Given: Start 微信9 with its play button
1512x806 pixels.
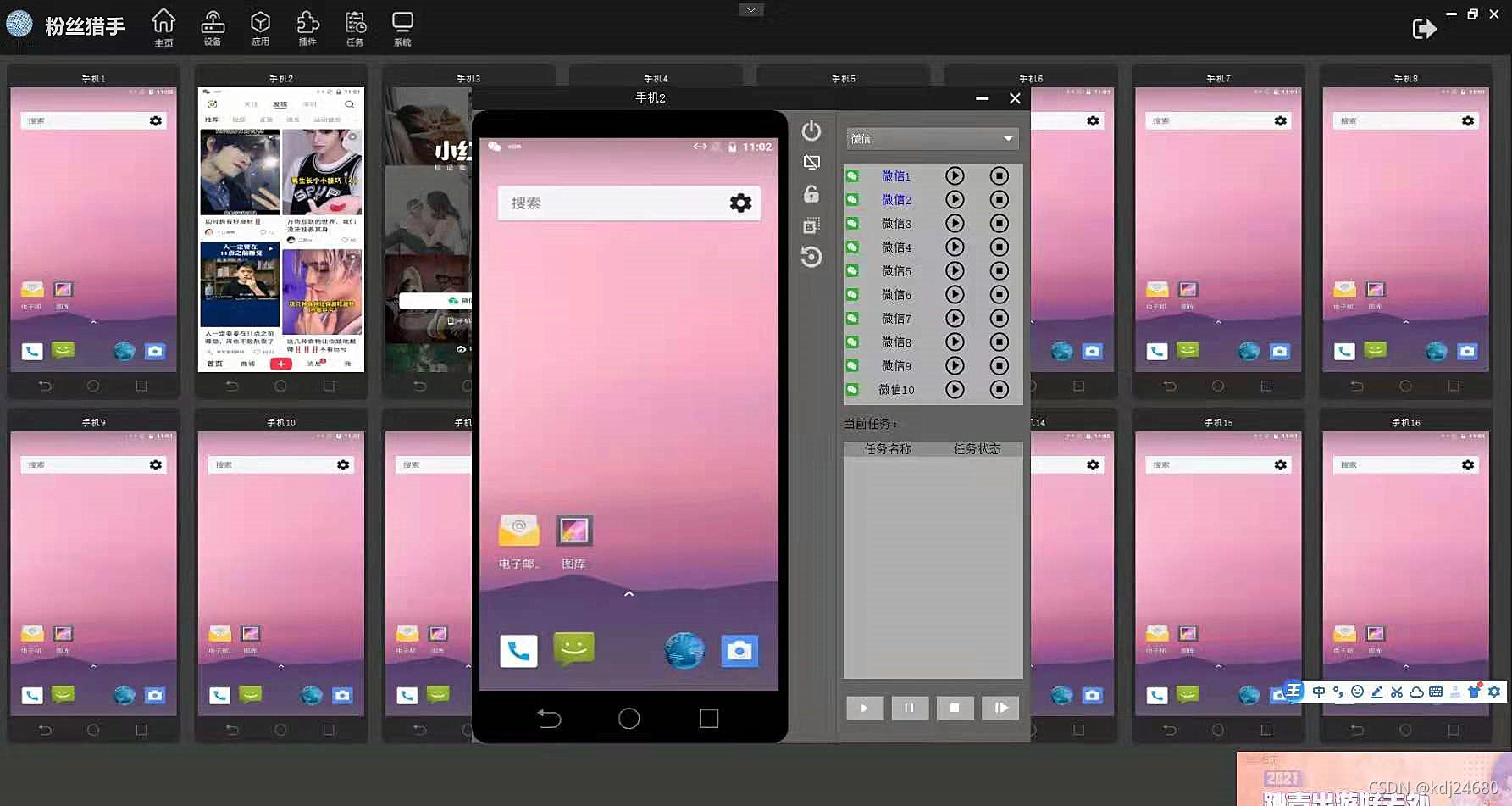Looking at the screenshot, I should tap(955, 365).
